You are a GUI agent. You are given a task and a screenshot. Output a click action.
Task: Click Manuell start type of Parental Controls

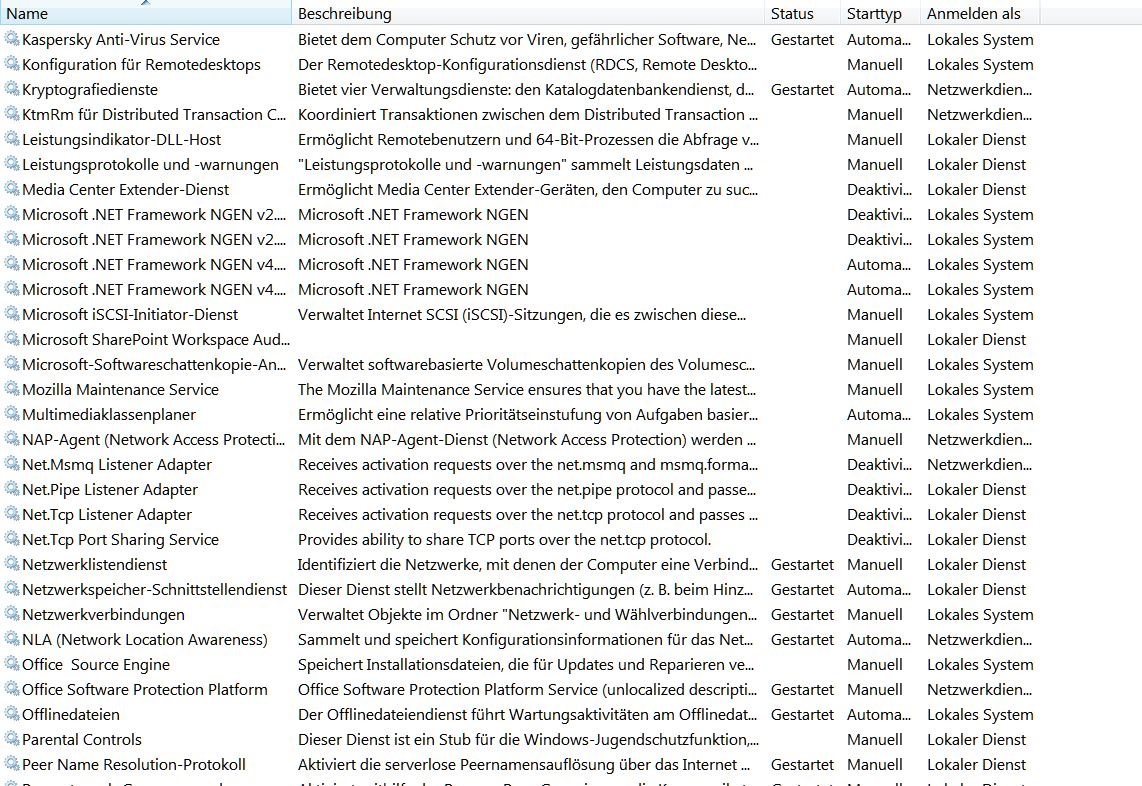click(x=875, y=739)
